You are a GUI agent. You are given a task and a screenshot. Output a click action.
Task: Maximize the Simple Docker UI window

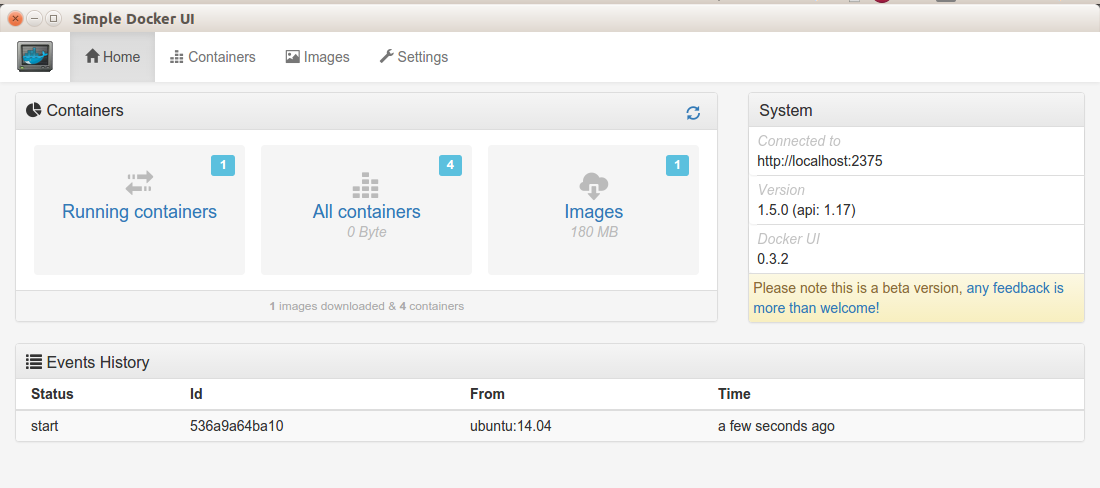(x=53, y=18)
